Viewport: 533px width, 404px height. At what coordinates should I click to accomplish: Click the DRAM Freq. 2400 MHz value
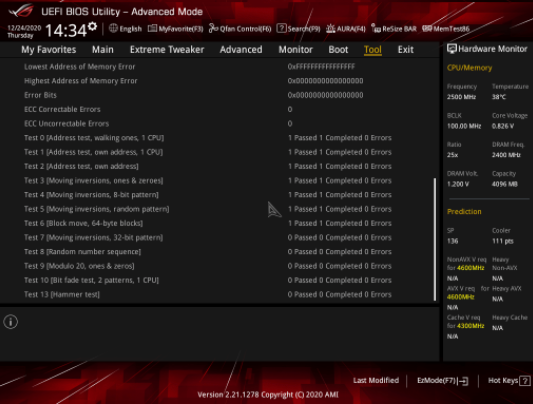point(506,155)
